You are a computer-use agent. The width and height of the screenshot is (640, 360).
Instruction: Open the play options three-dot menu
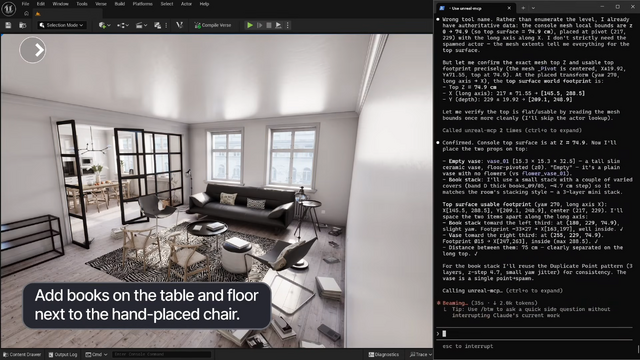pyautogui.click(x=288, y=25)
